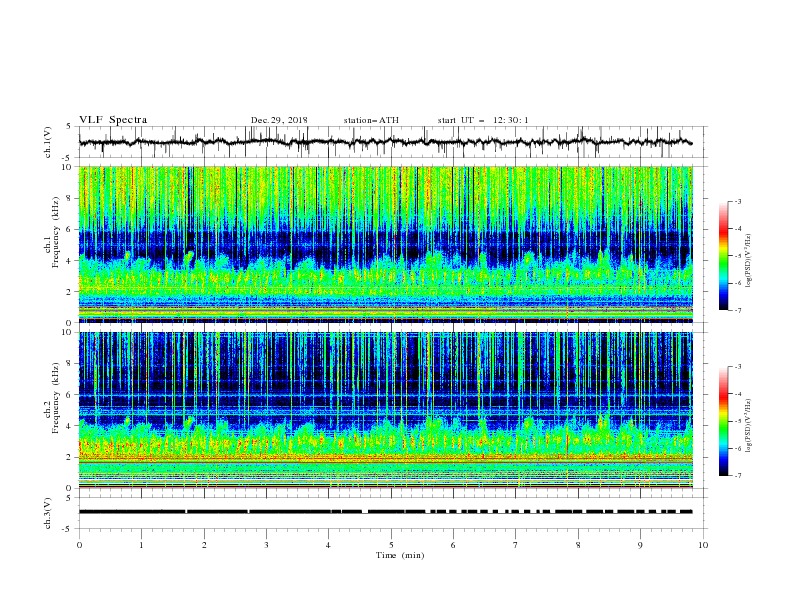Image resolution: width=792 pixels, height=612 pixels.
Task: Select the date "Dec. 29, 2018"
Action: [279, 120]
